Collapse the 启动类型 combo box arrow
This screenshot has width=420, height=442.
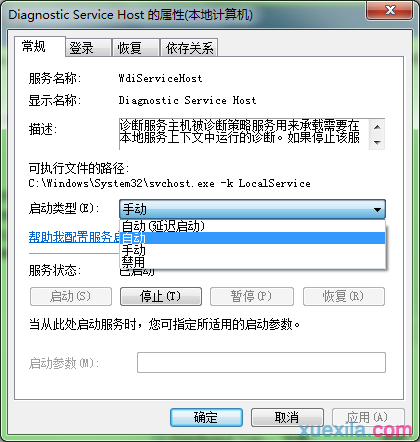pyautogui.click(x=377, y=210)
